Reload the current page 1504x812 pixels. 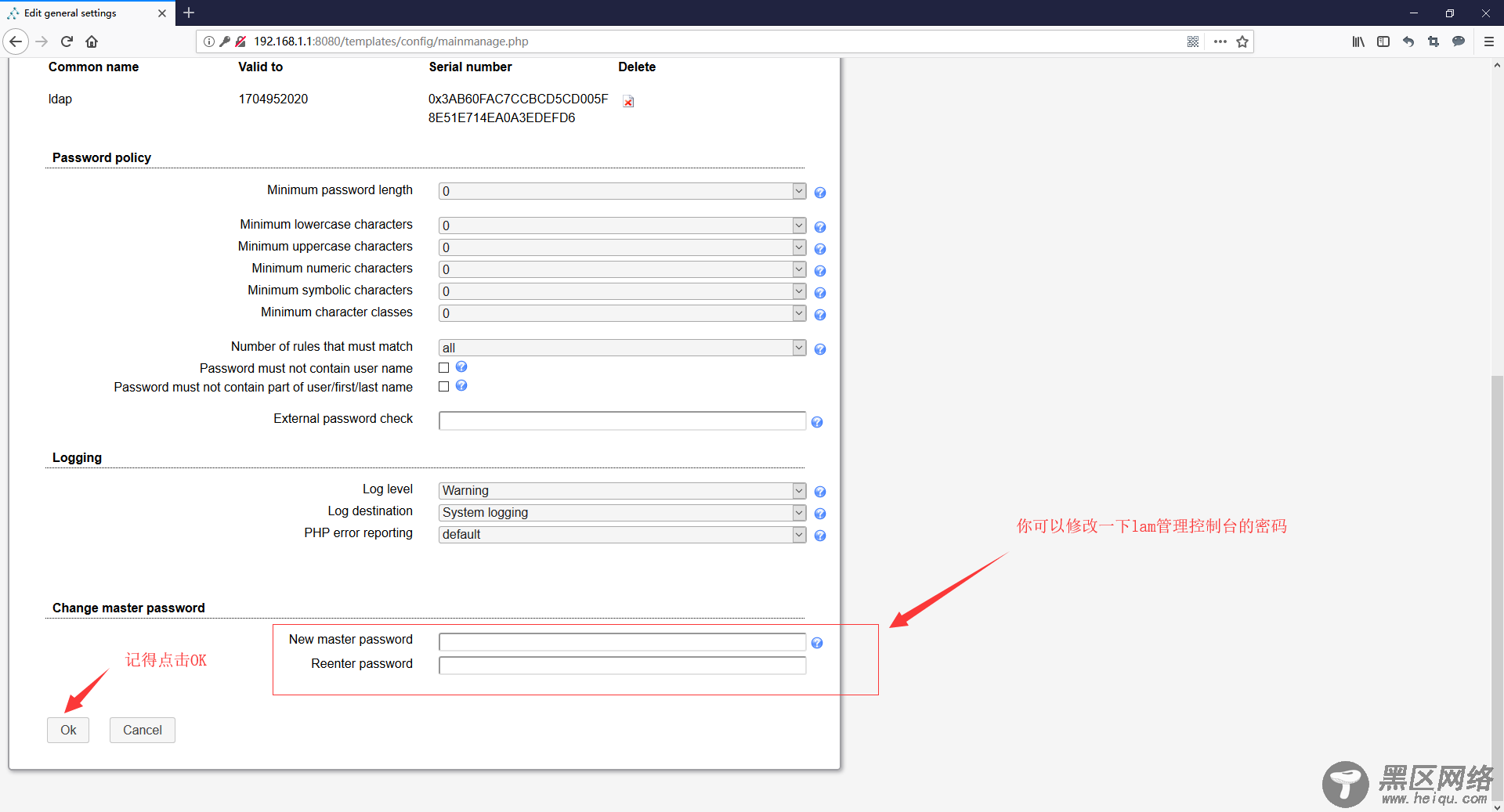67,42
